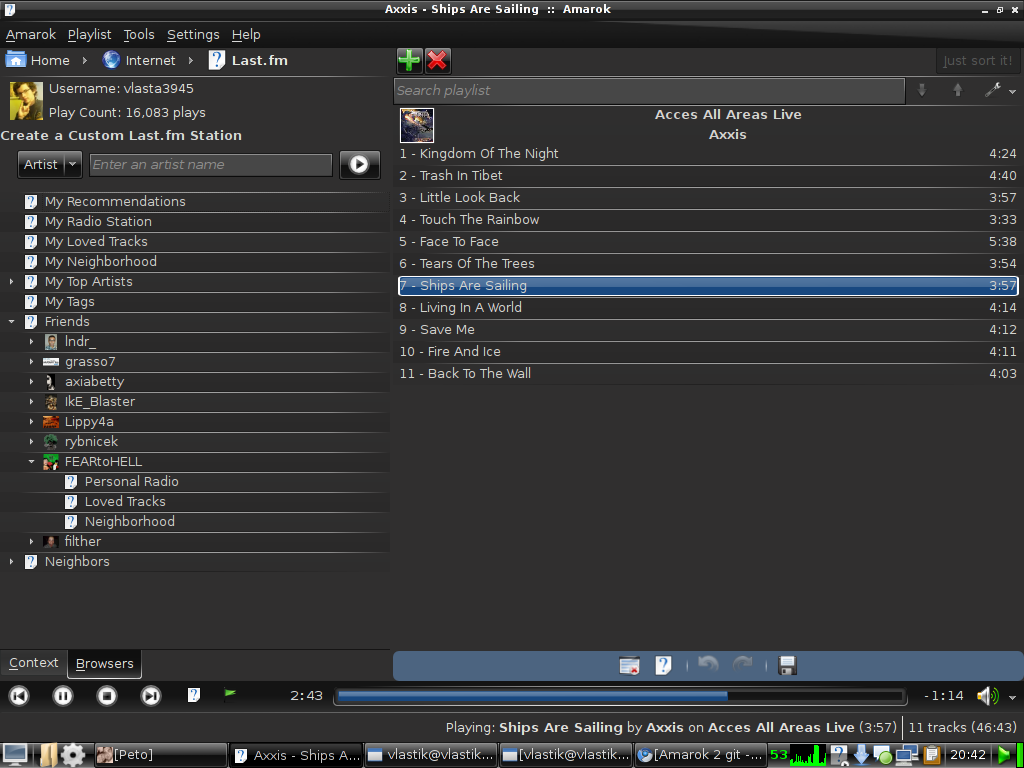Stop playback
The image size is (1024, 768).
106,696
